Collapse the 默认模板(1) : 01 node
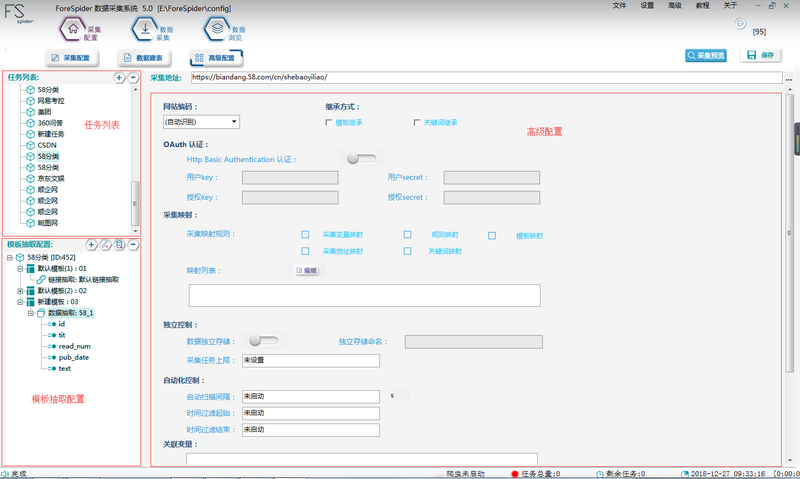This screenshot has width=800, height=479. point(20,269)
